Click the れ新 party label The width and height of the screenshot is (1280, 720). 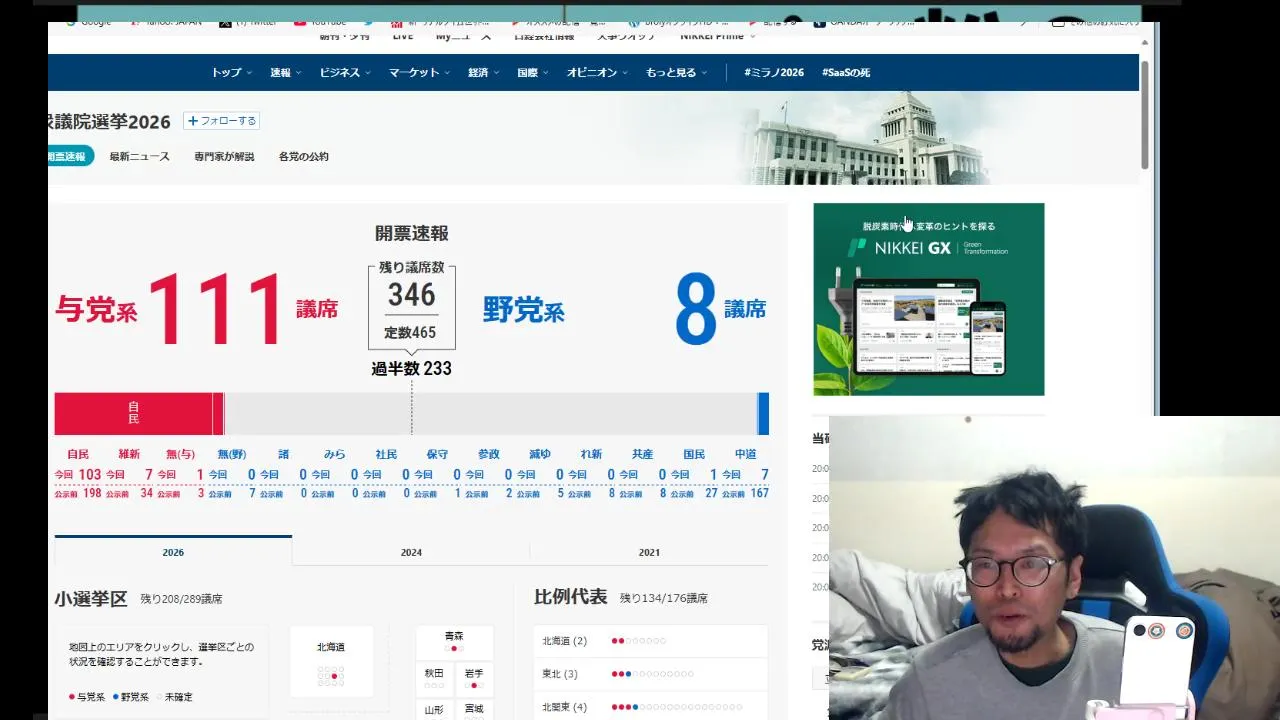(591, 454)
